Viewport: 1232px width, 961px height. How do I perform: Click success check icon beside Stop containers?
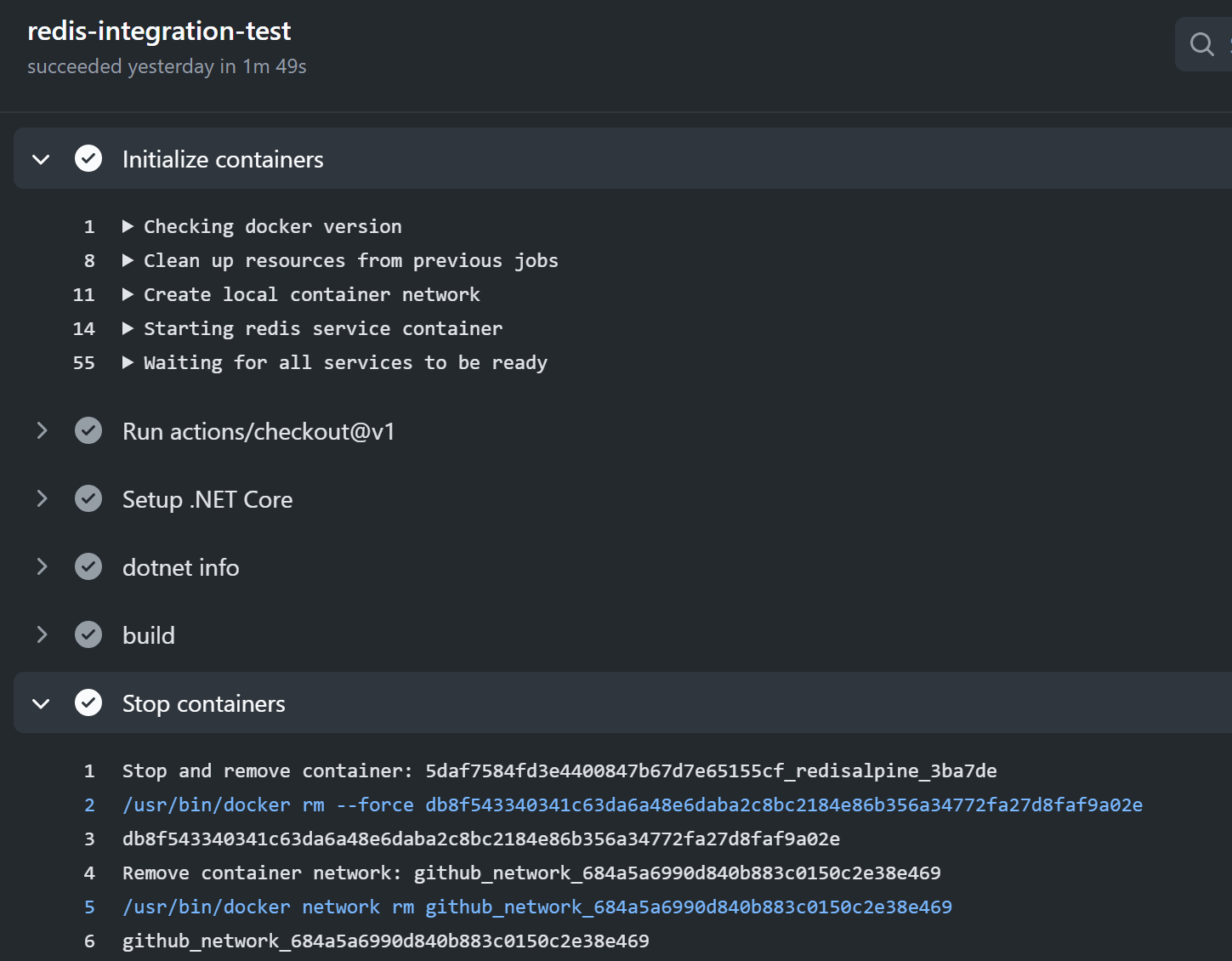(88, 703)
